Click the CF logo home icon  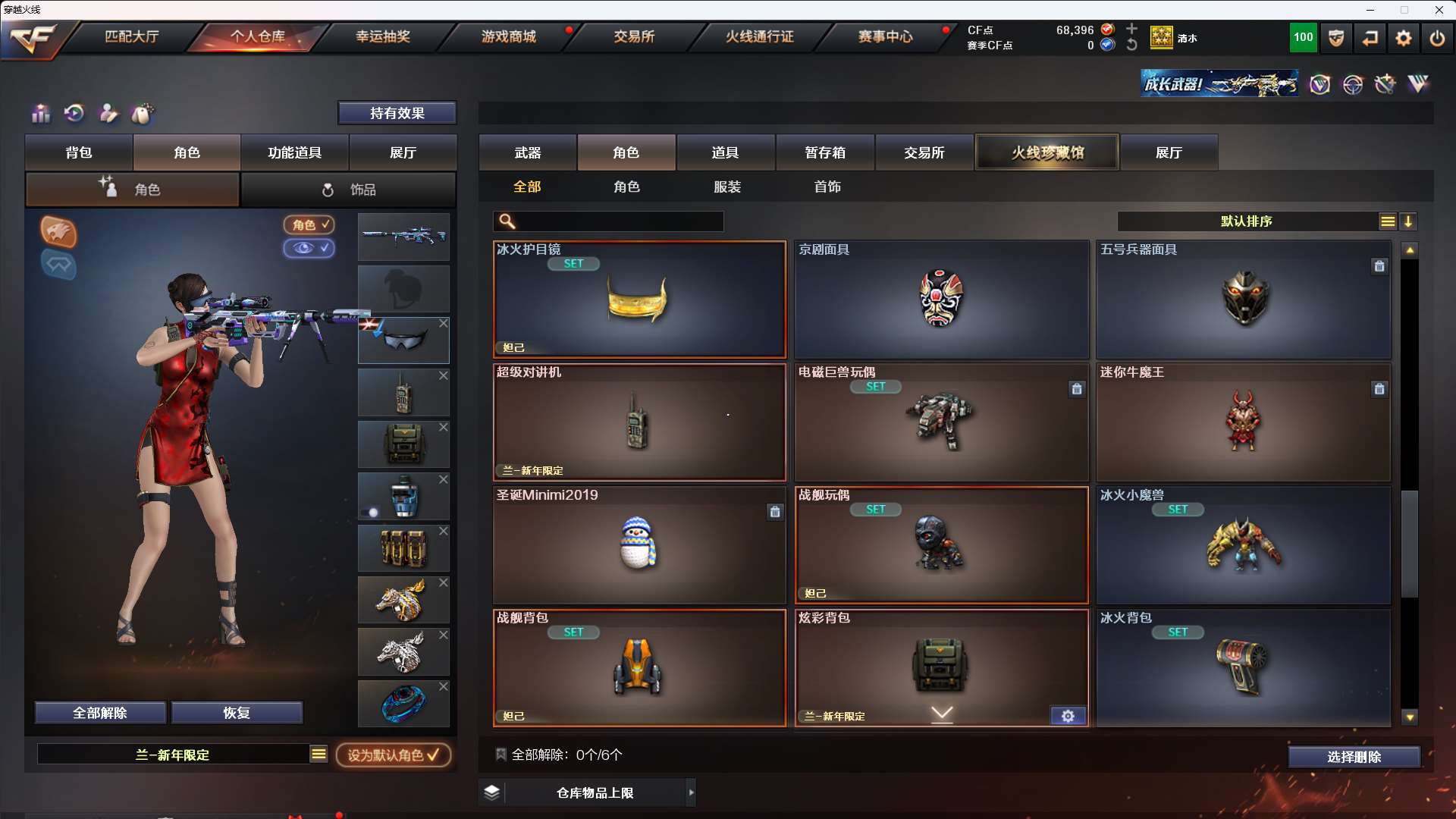click(34, 38)
